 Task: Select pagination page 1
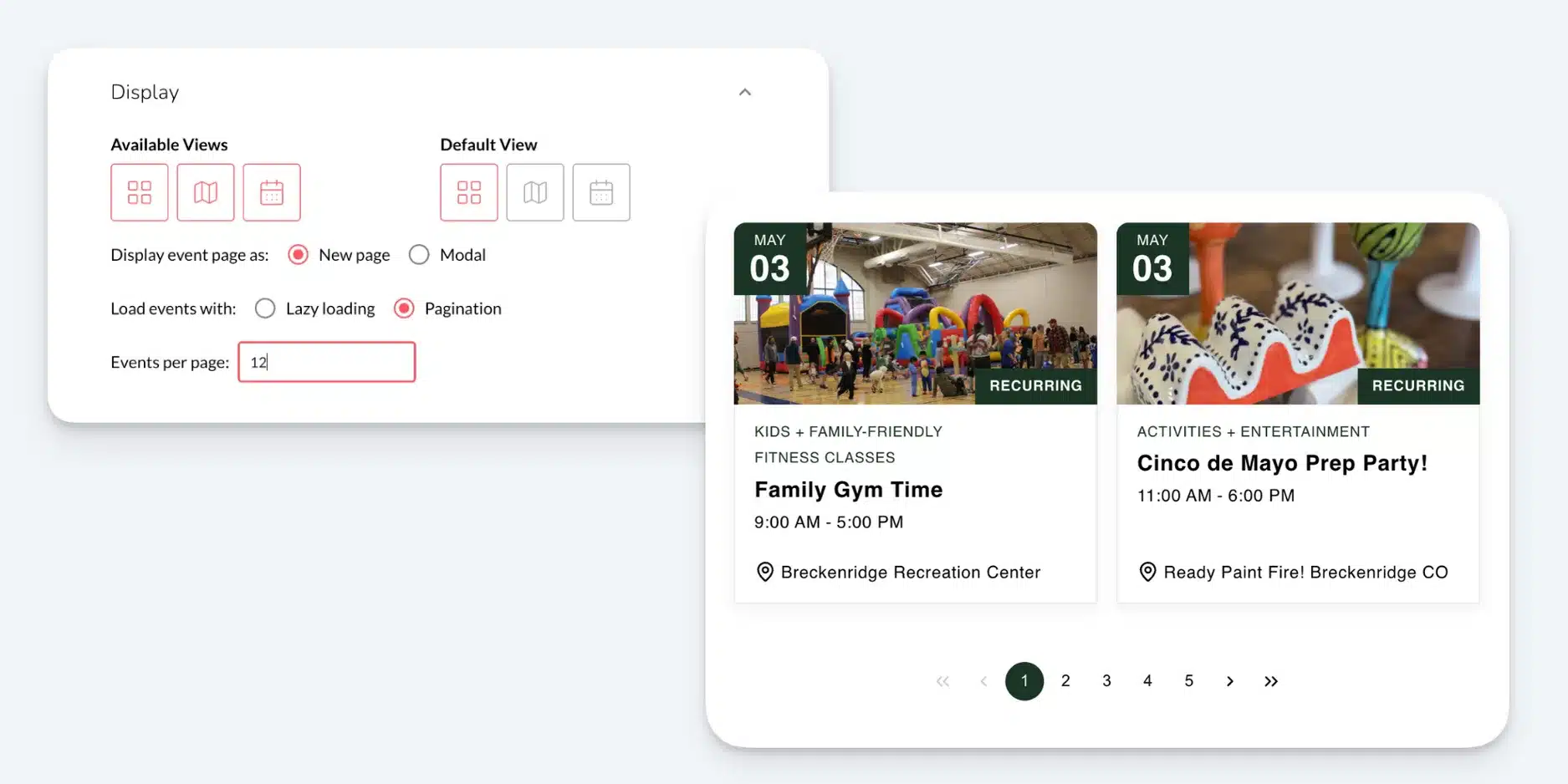coord(1024,681)
